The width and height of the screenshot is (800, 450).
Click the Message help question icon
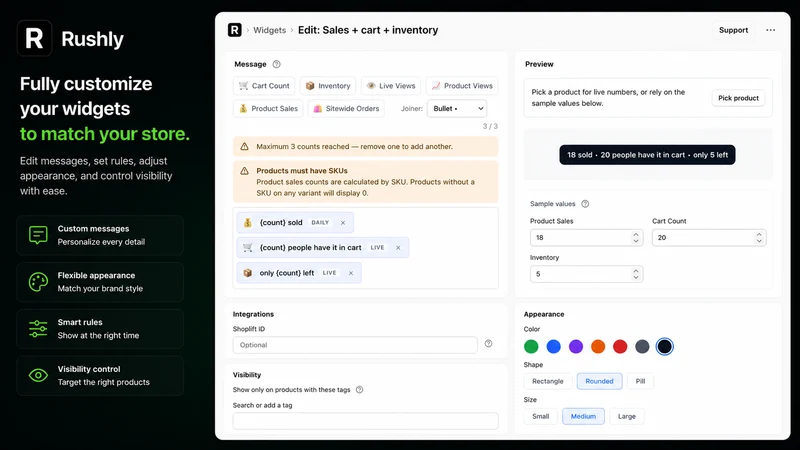tap(277, 64)
